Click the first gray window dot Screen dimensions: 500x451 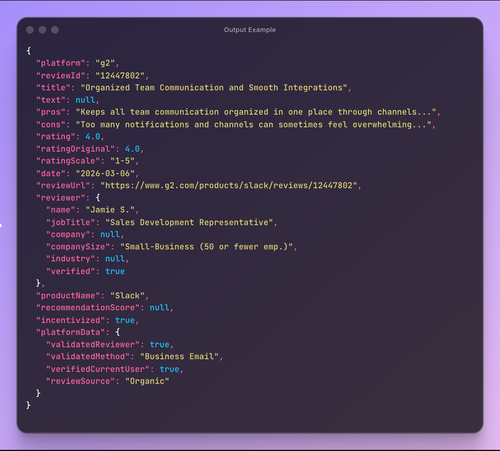point(30,30)
